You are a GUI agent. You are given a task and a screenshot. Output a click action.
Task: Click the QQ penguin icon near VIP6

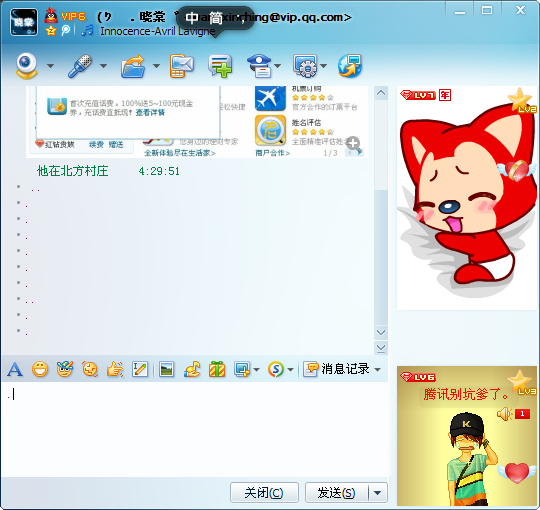coord(51,15)
